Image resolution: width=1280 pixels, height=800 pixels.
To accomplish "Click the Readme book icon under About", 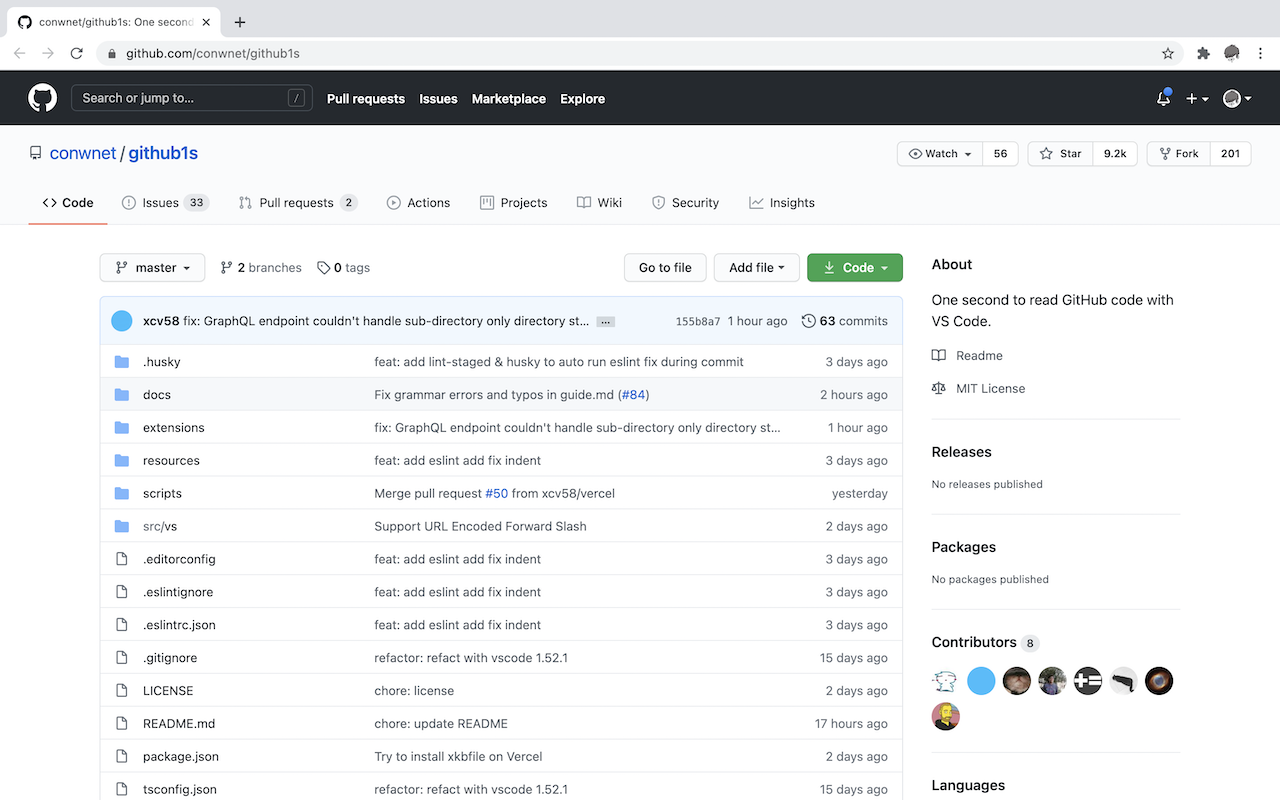I will [x=940, y=355].
